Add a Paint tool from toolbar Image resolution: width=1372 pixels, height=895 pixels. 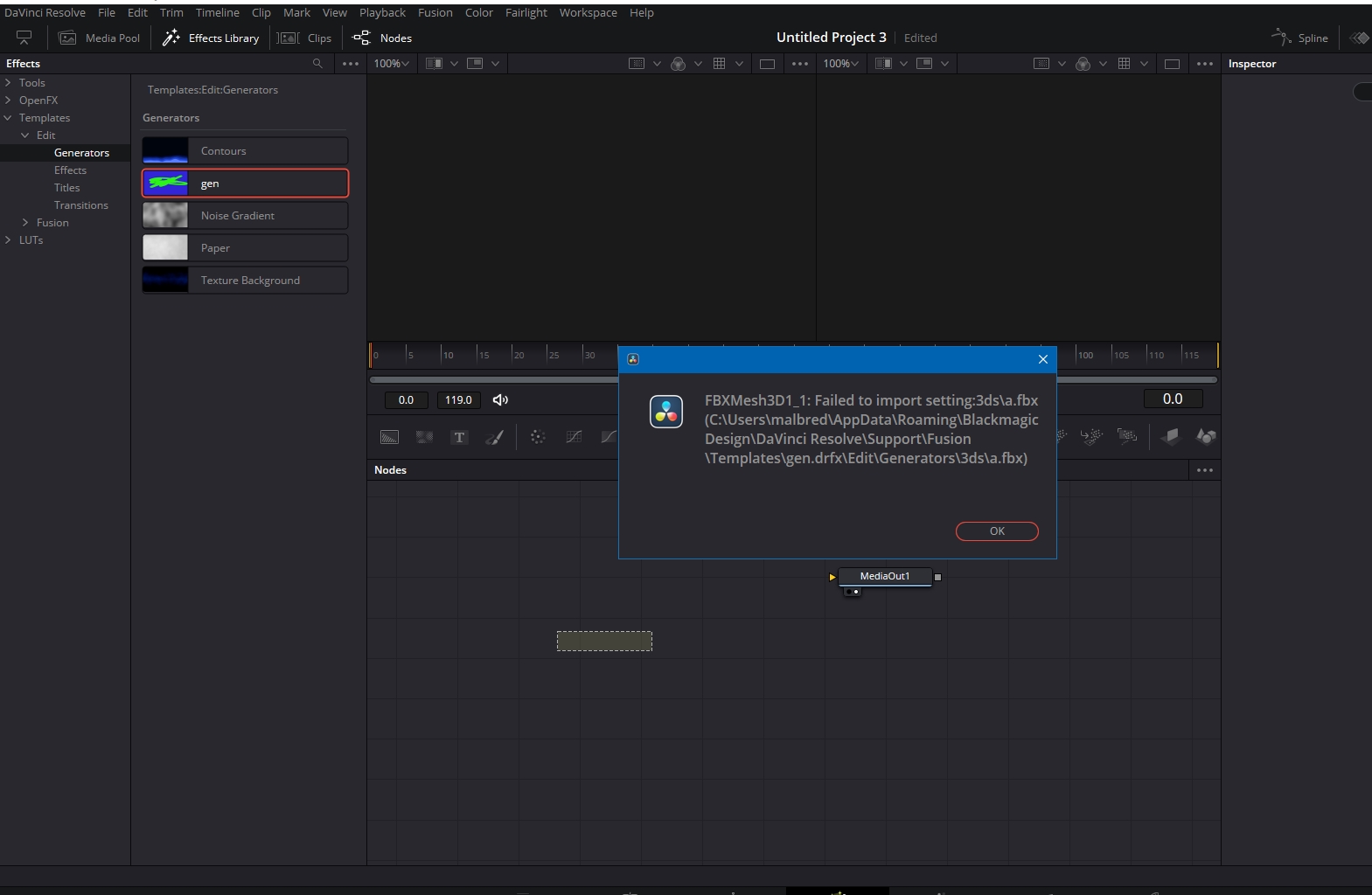(x=495, y=437)
